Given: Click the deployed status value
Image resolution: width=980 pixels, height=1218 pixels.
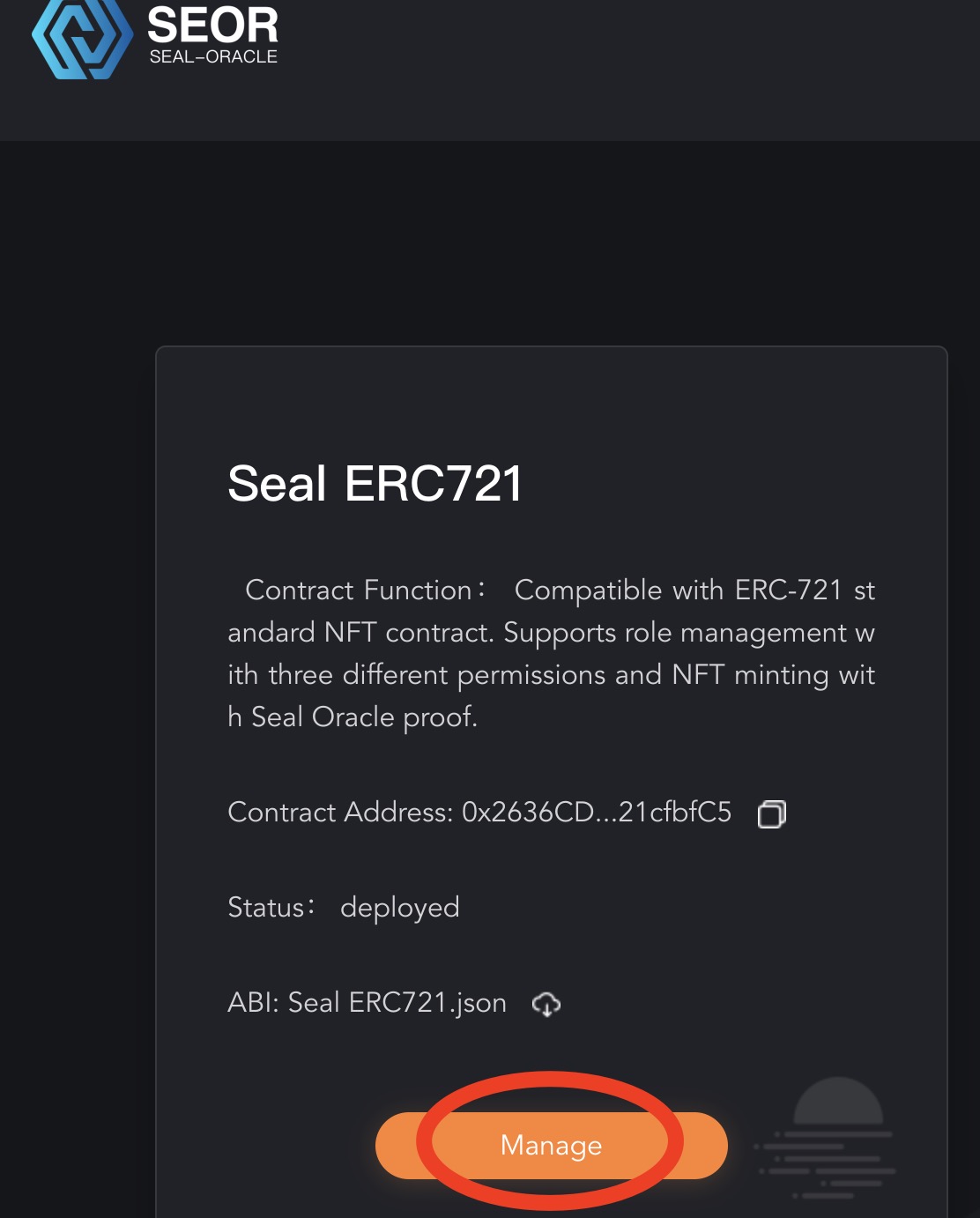Looking at the screenshot, I should point(400,908).
